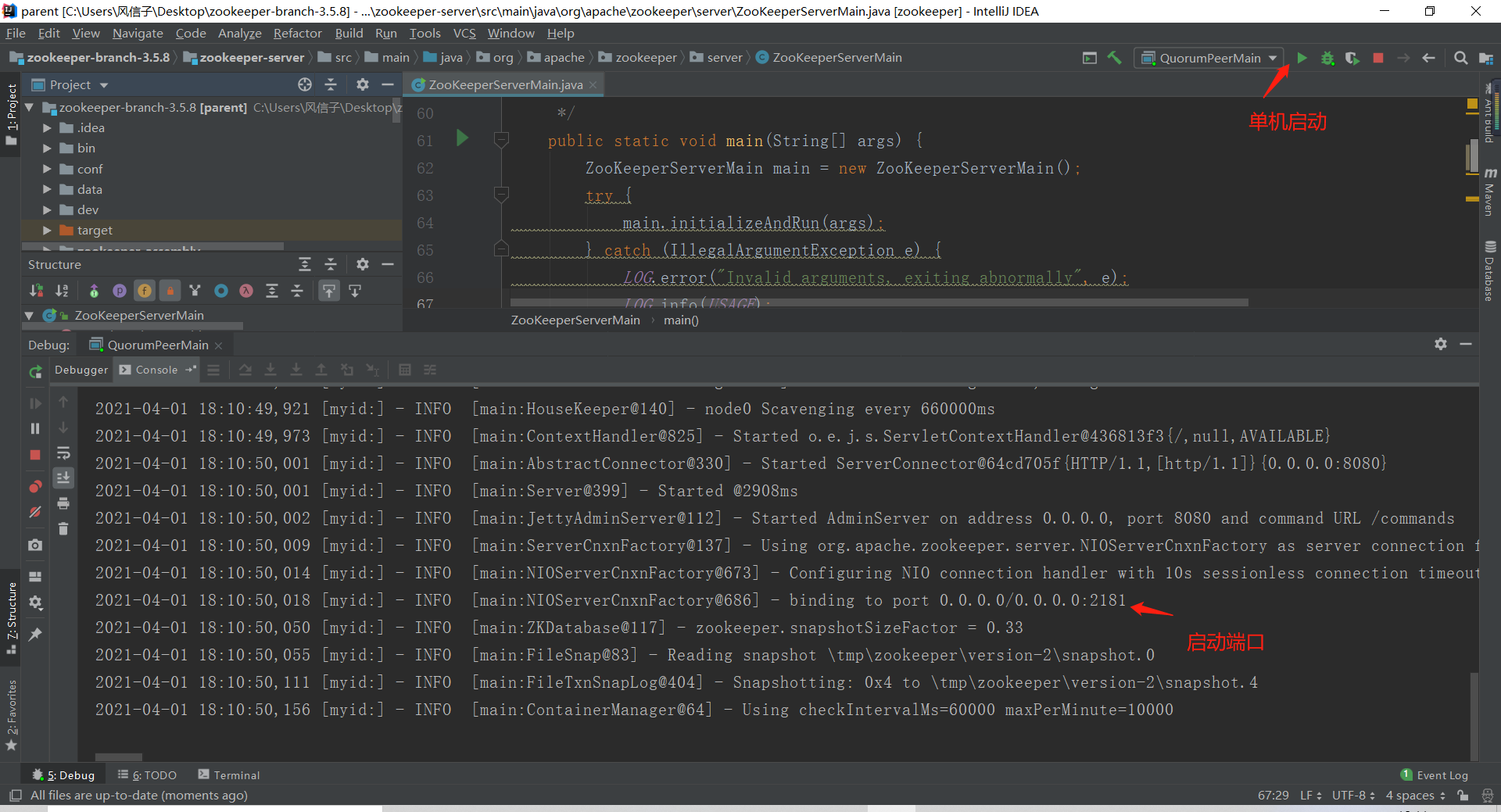Open the Maven side tool window
This screenshot has height=812, width=1501.
pos(1489,192)
